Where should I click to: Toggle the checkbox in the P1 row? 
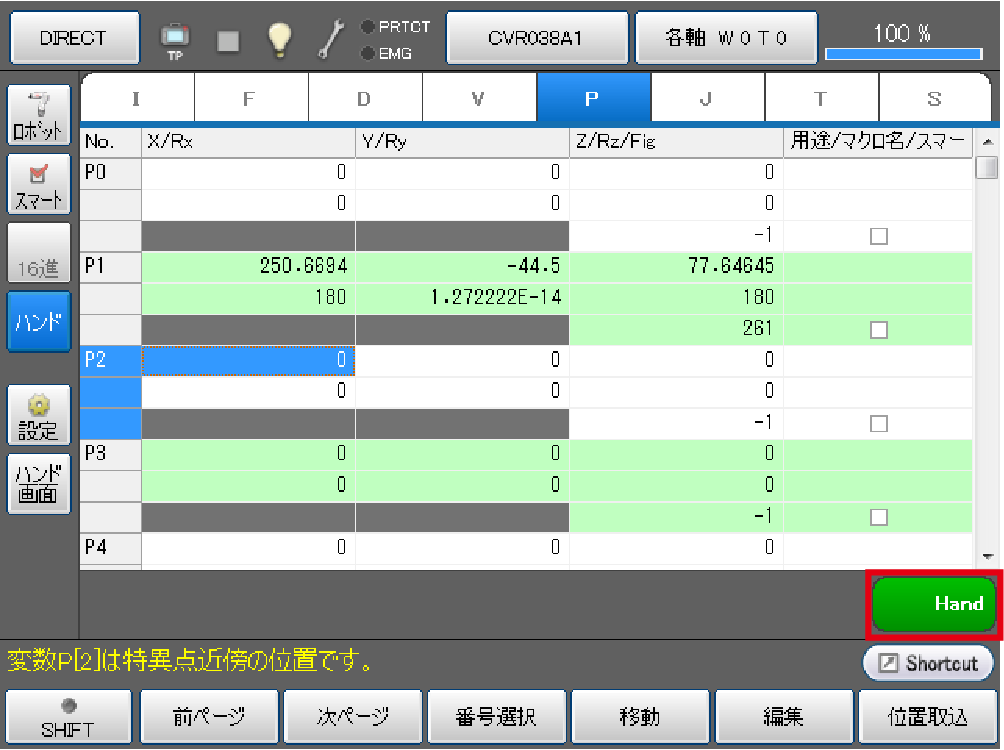tap(878, 330)
